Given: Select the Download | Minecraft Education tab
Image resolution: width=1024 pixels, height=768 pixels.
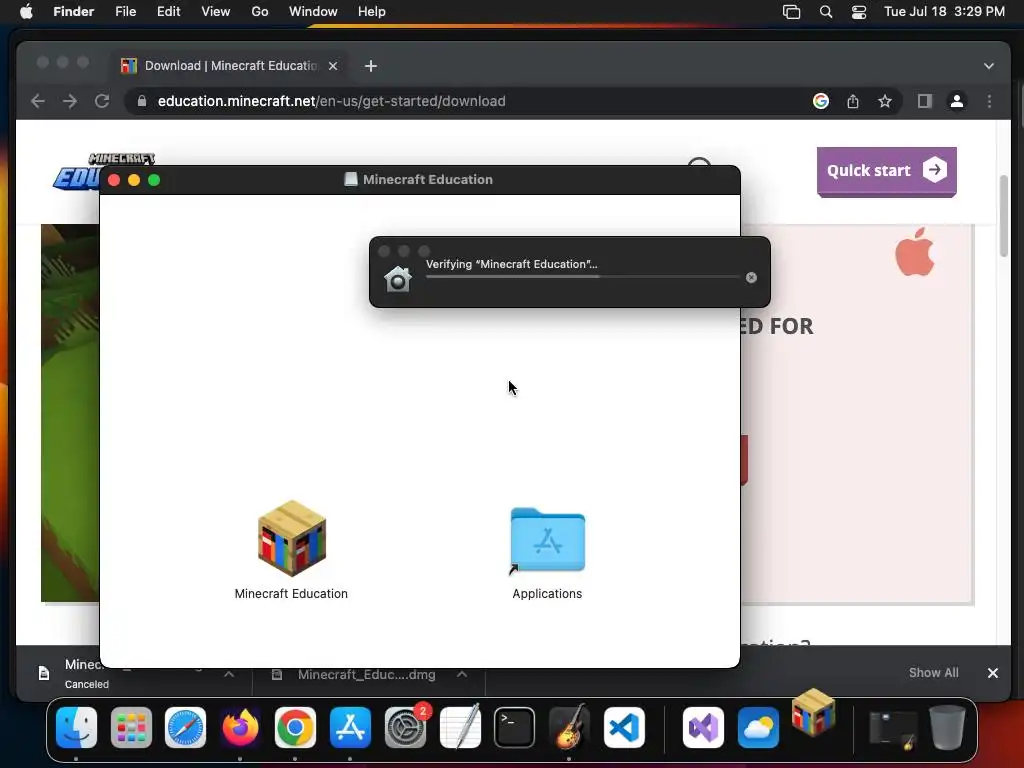Looking at the screenshot, I should click(229, 66).
